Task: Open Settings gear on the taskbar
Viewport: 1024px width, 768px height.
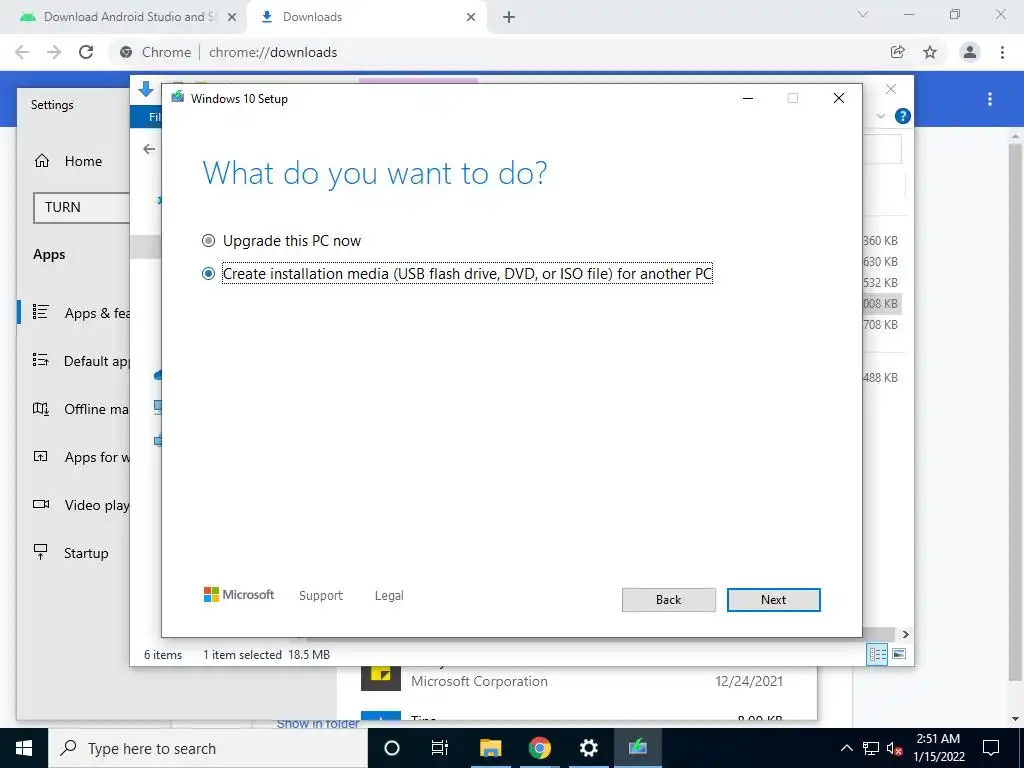Action: click(x=588, y=748)
